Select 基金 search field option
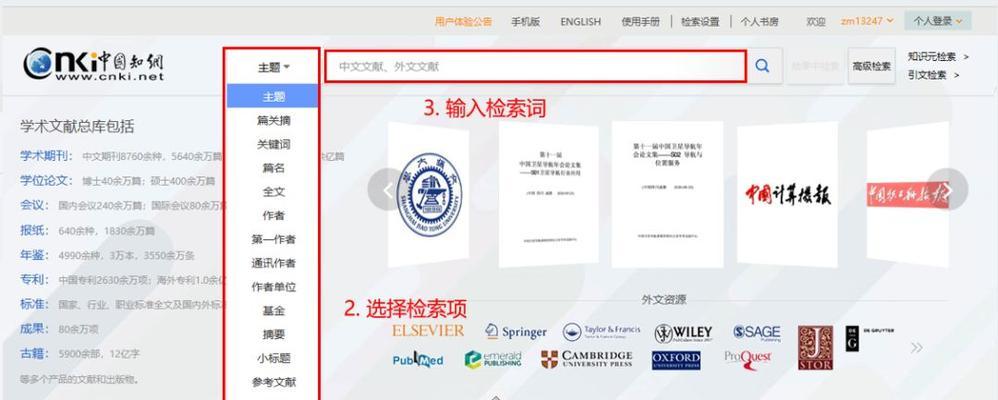 coord(272,310)
